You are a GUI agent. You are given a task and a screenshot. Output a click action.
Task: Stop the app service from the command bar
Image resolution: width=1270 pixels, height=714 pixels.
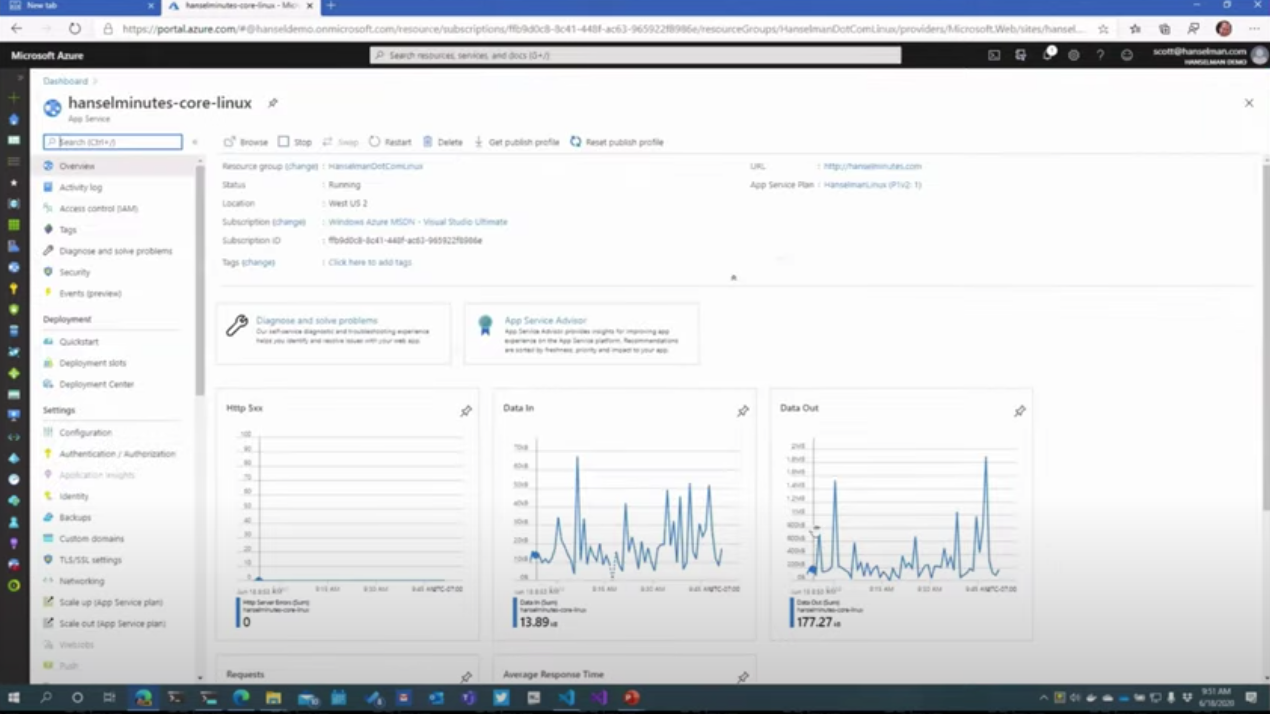[302, 142]
